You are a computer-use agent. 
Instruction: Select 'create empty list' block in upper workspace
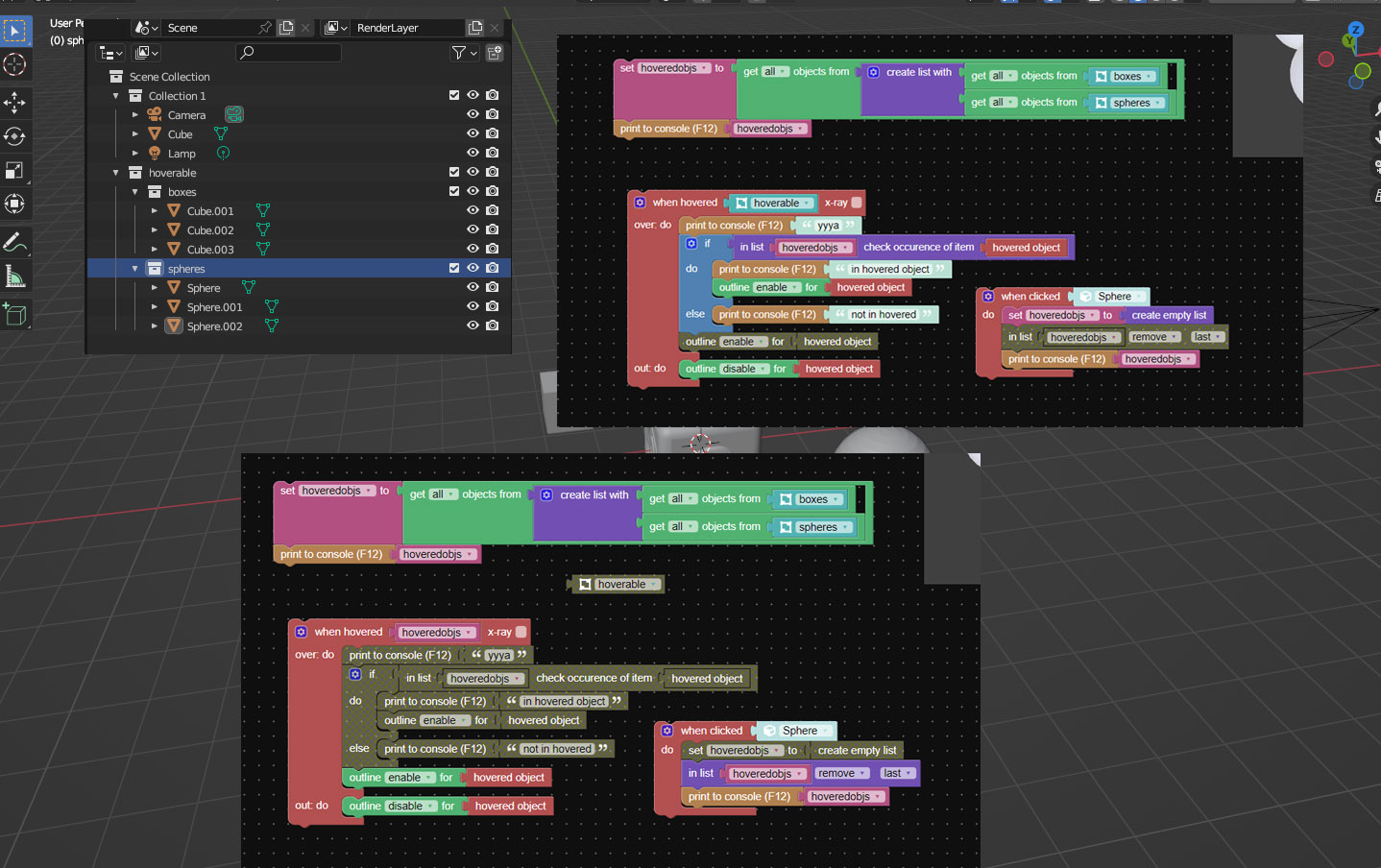pyautogui.click(x=1169, y=315)
